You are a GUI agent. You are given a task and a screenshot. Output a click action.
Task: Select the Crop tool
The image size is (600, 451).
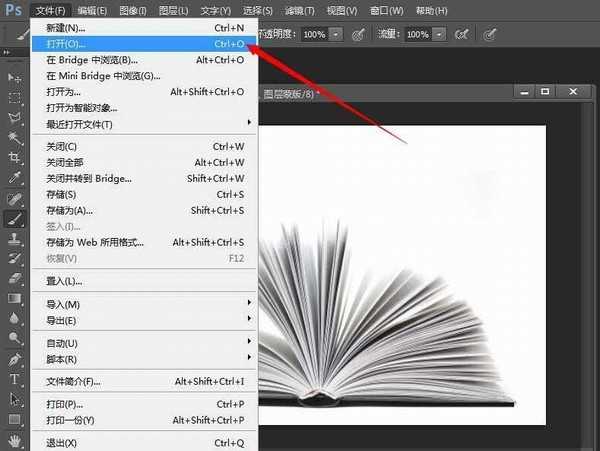(x=15, y=157)
